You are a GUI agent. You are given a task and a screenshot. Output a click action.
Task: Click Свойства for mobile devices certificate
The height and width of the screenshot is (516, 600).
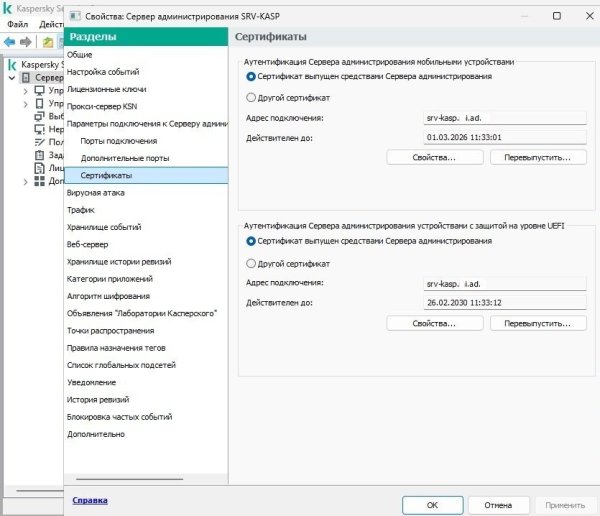435,157
